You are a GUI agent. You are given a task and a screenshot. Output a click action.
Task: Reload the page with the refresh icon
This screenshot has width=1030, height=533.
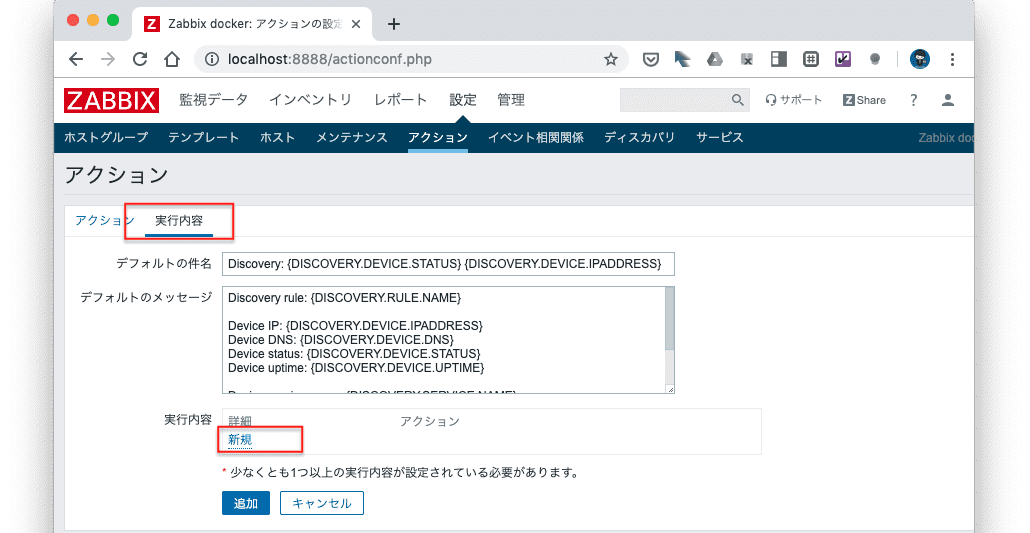point(140,59)
